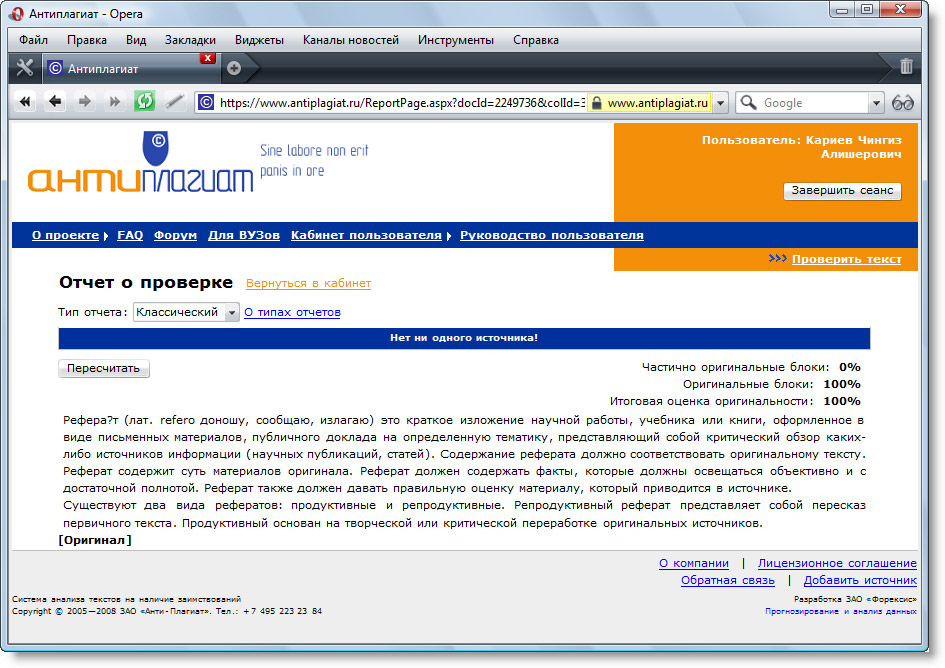Click the rewind navigation button
The image size is (945, 668).
pyautogui.click(x=26, y=102)
